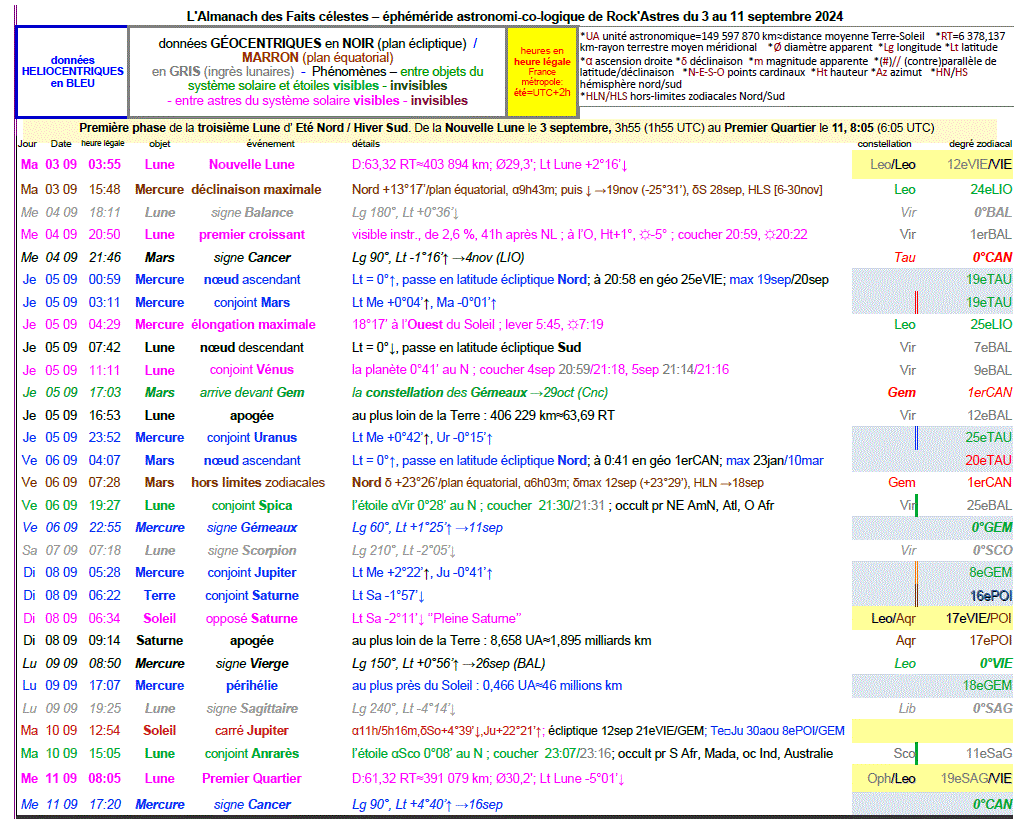Select the "opposé Saturne" event cell
This screenshot has height=819, width=1027.
252,619
